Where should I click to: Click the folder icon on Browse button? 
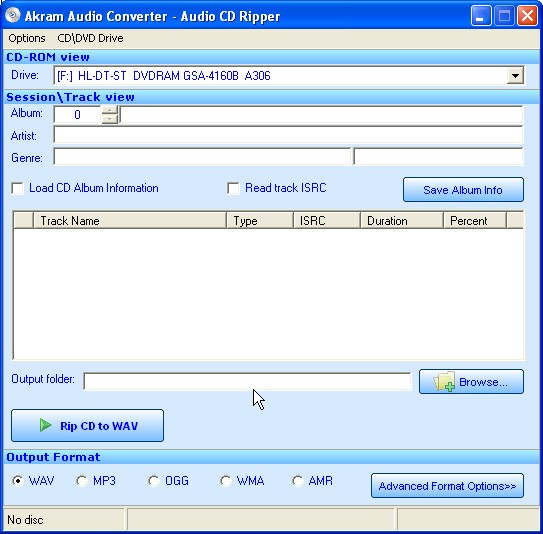tap(444, 382)
